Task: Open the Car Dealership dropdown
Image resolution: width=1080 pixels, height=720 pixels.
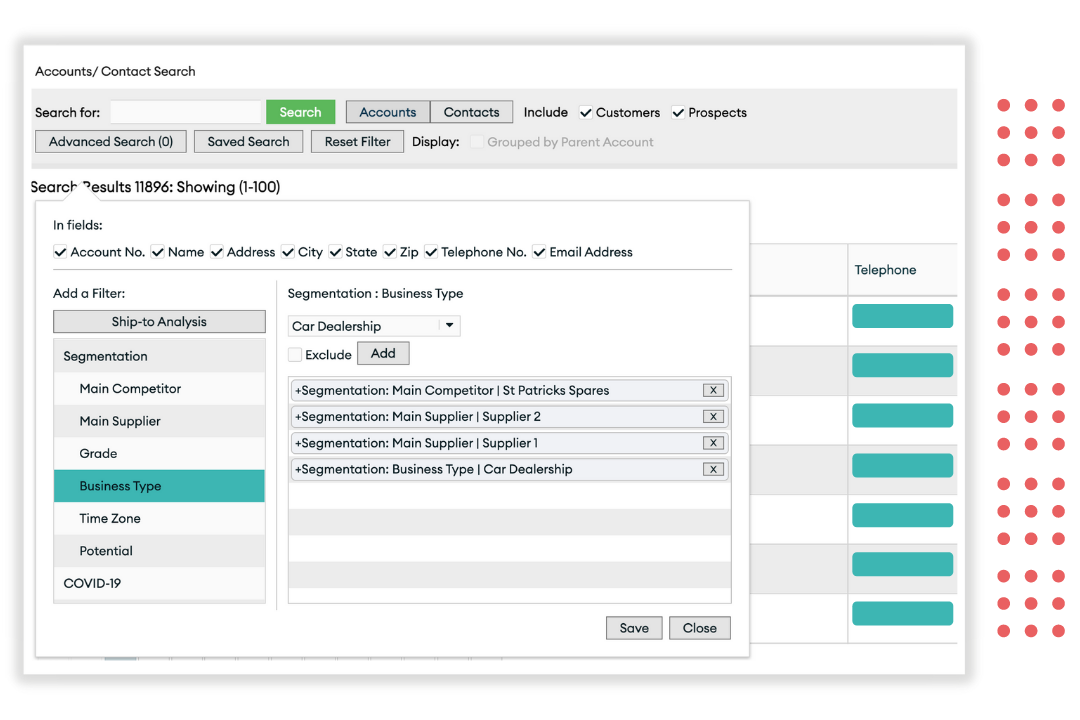Action: [449, 326]
